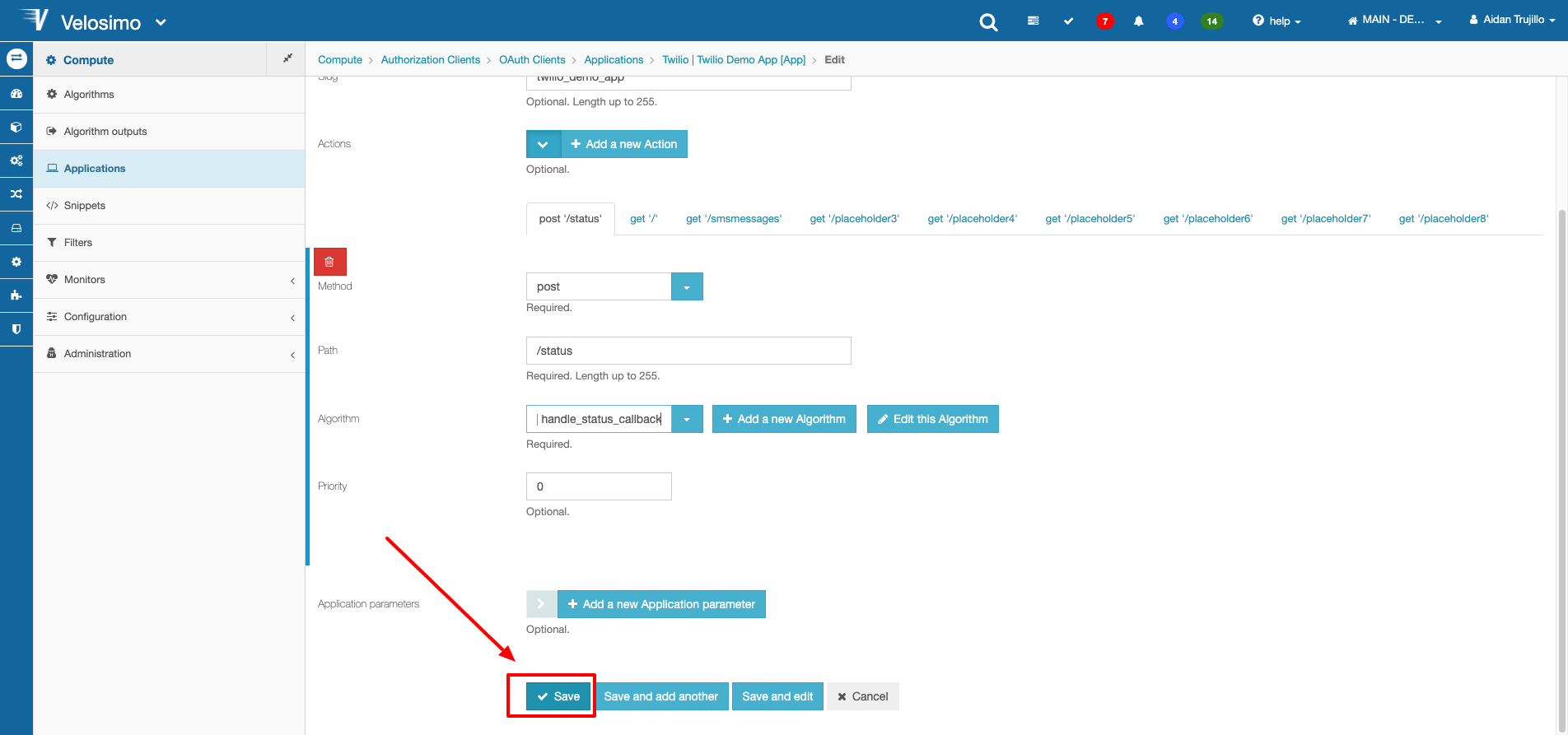Switch to get '/placeholder7' tab
Screen dimensions: 1568x735
[1326, 219]
